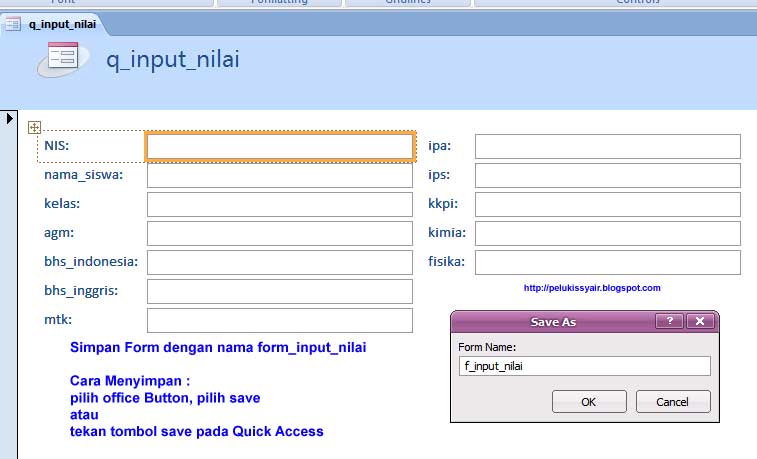Open the pelukissyair.blogspot.com link
The width and height of the screenshot is (757, 459).
(x=592, y=288)
